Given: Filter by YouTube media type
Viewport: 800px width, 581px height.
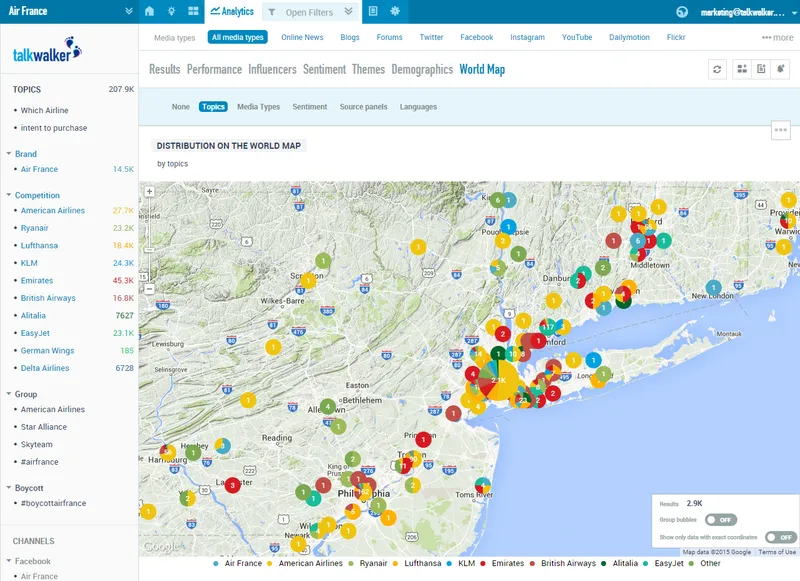Looking at the screenshot, I should tap(577, 37).
